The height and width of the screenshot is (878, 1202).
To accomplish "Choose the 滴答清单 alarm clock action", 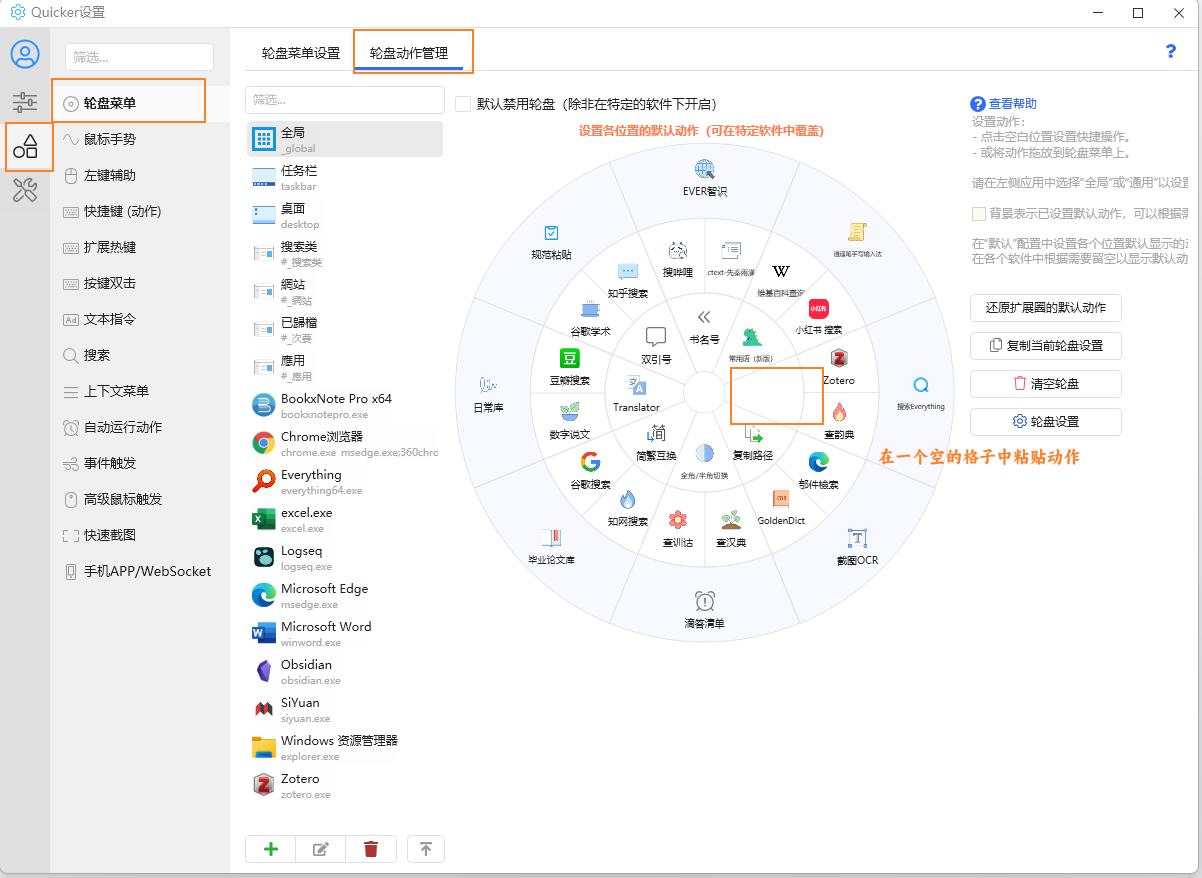I will [705, 611].
